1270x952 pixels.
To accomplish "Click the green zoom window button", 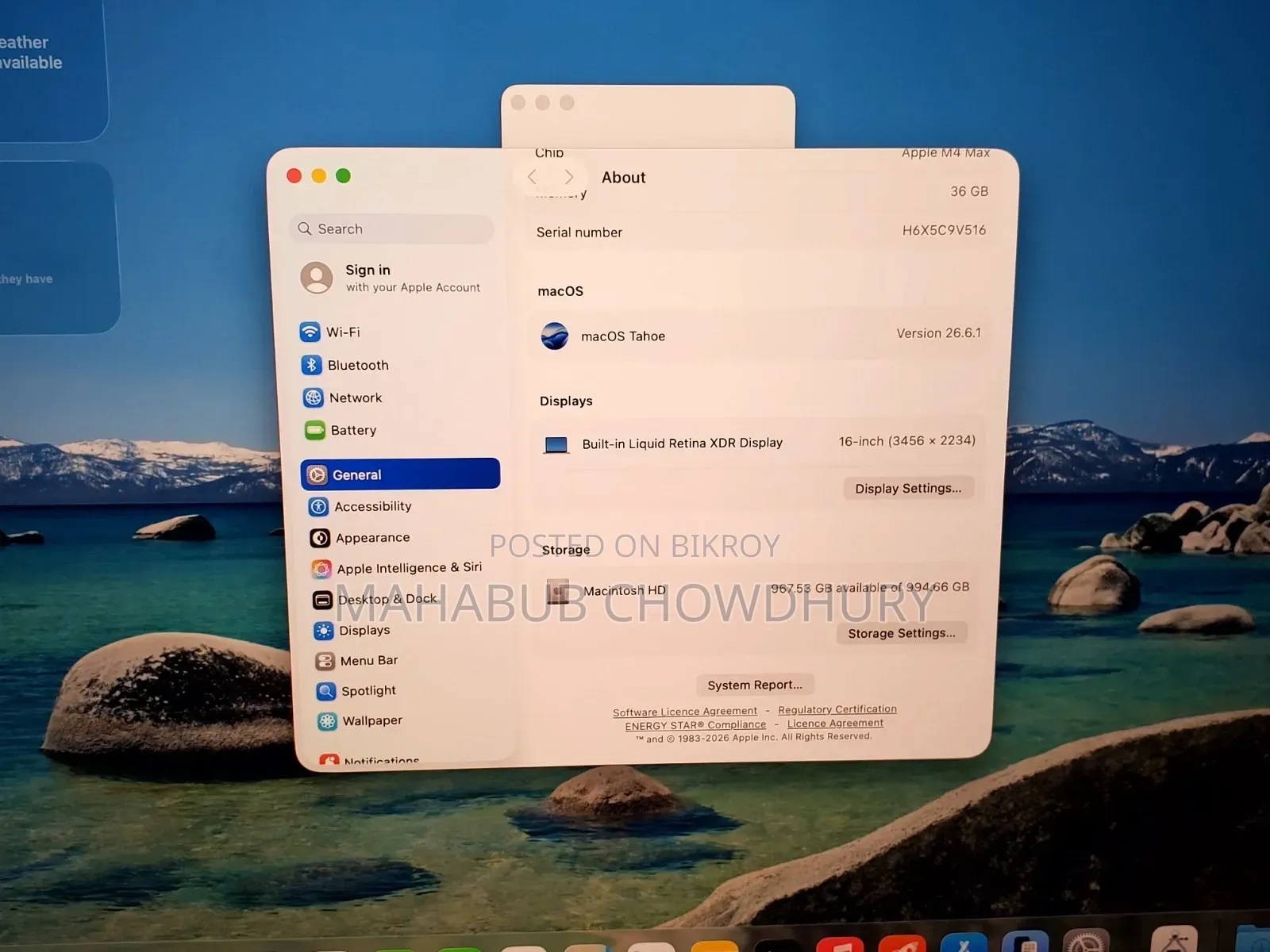I will [x=343, y=175].
